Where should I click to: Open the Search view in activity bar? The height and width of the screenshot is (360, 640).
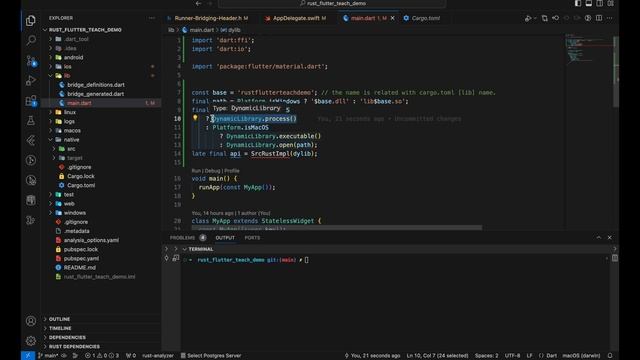click(x=31, y=40)
